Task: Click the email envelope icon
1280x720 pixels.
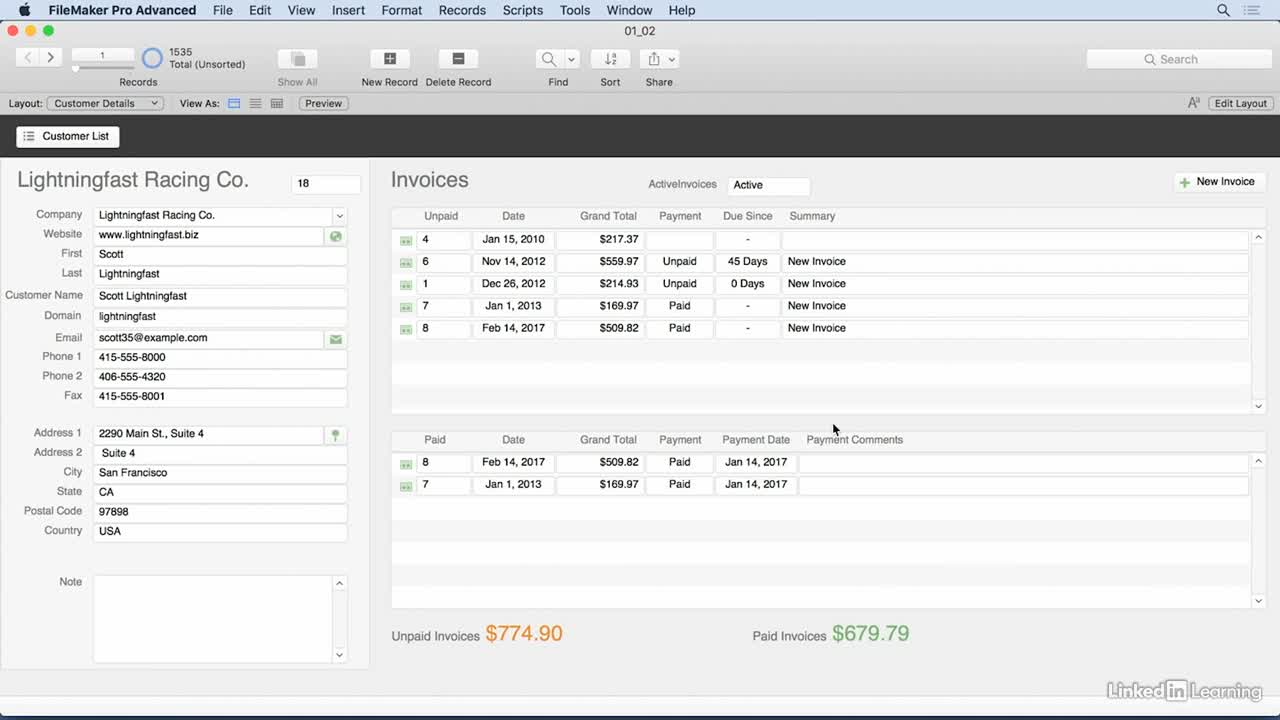Action: pos(336,339)
